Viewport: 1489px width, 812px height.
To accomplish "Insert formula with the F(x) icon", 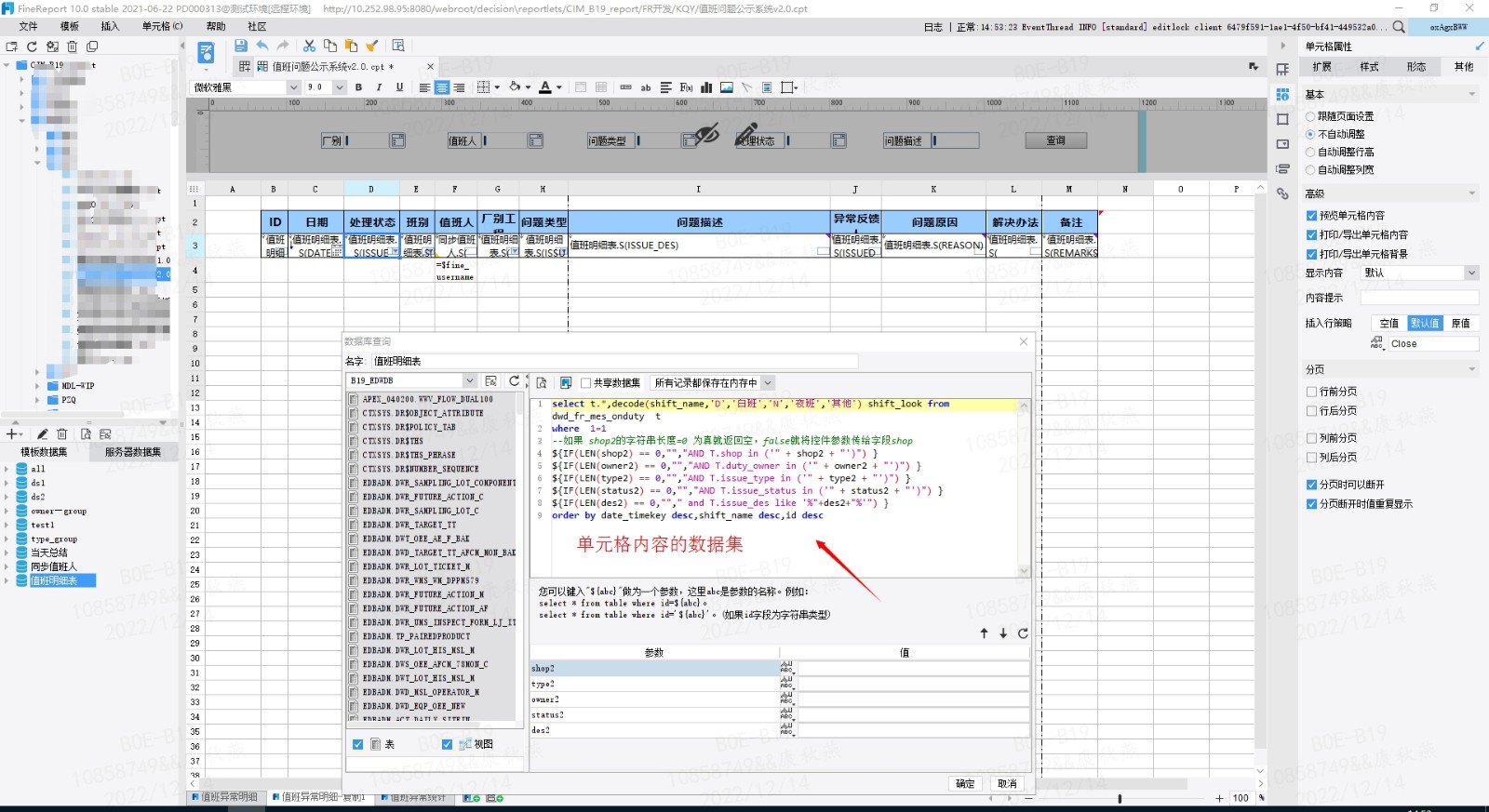I will pos(686,87).
